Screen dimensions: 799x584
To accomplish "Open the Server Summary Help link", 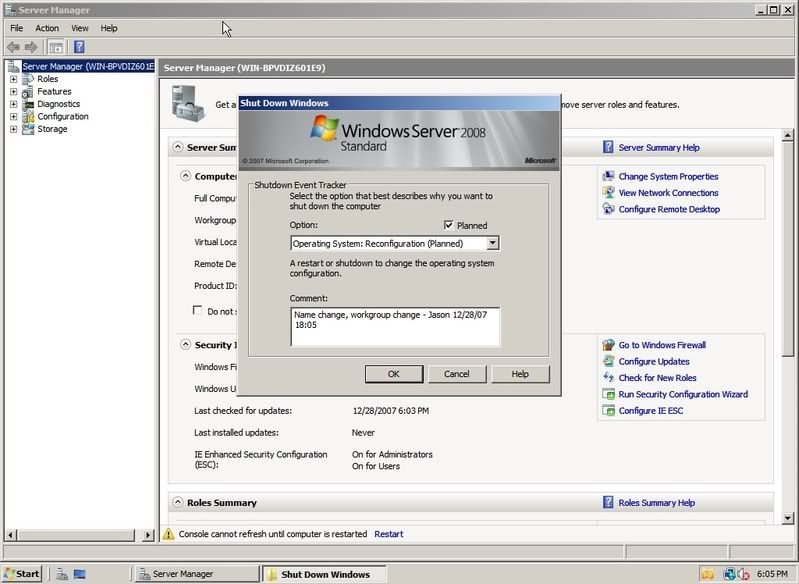I will click(659, 147).
